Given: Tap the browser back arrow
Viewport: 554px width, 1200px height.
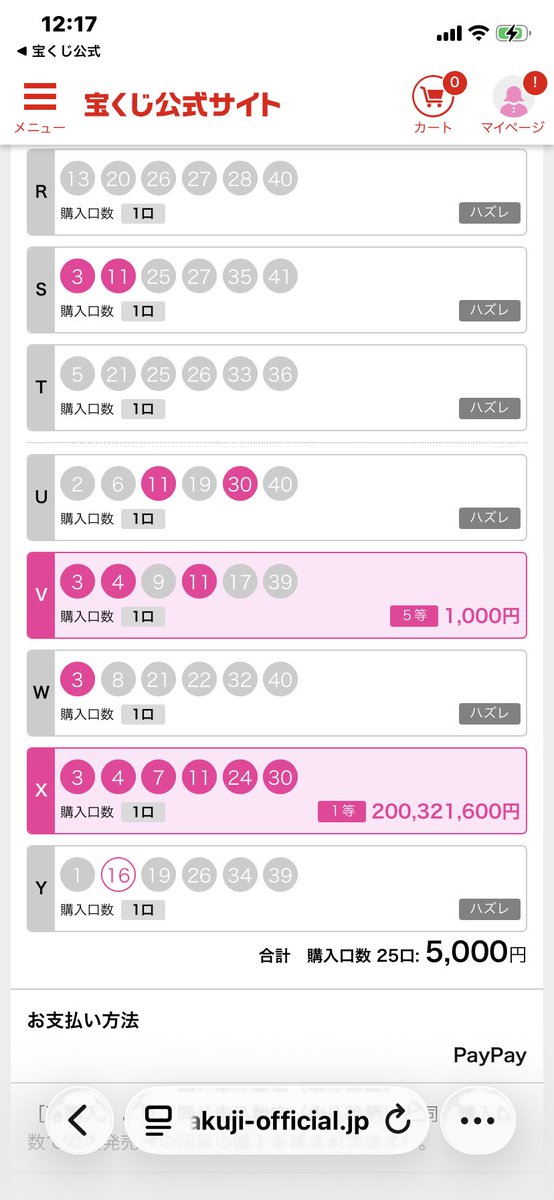Looking at the screenshot, I should pyautogui.click(x=79, y=1119).
